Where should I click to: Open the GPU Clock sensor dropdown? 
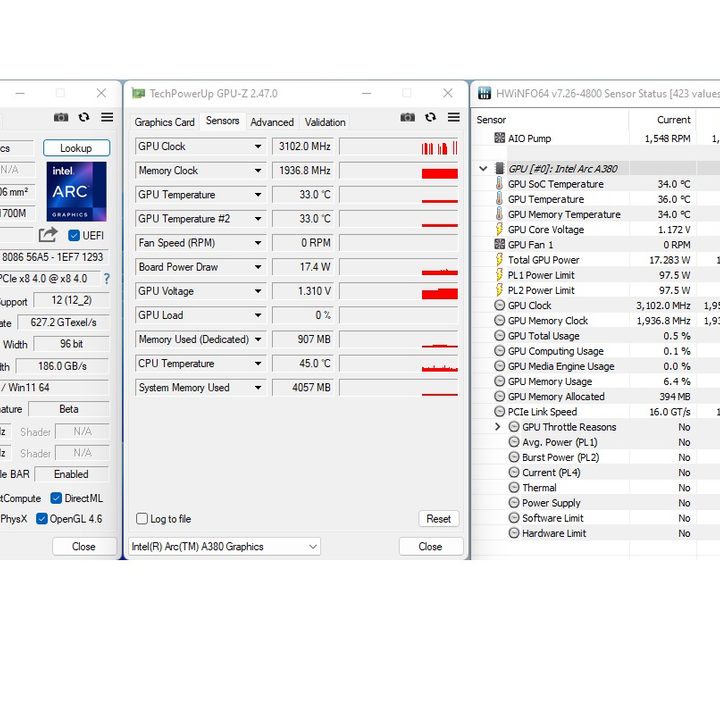tap(258, 146)
